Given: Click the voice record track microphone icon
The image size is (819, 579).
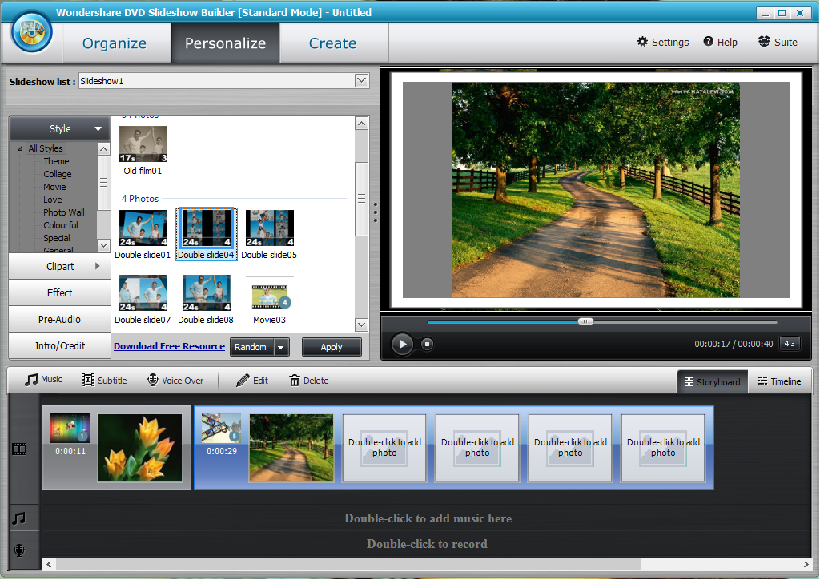Looking at the screenshot, I should [19, 550].
